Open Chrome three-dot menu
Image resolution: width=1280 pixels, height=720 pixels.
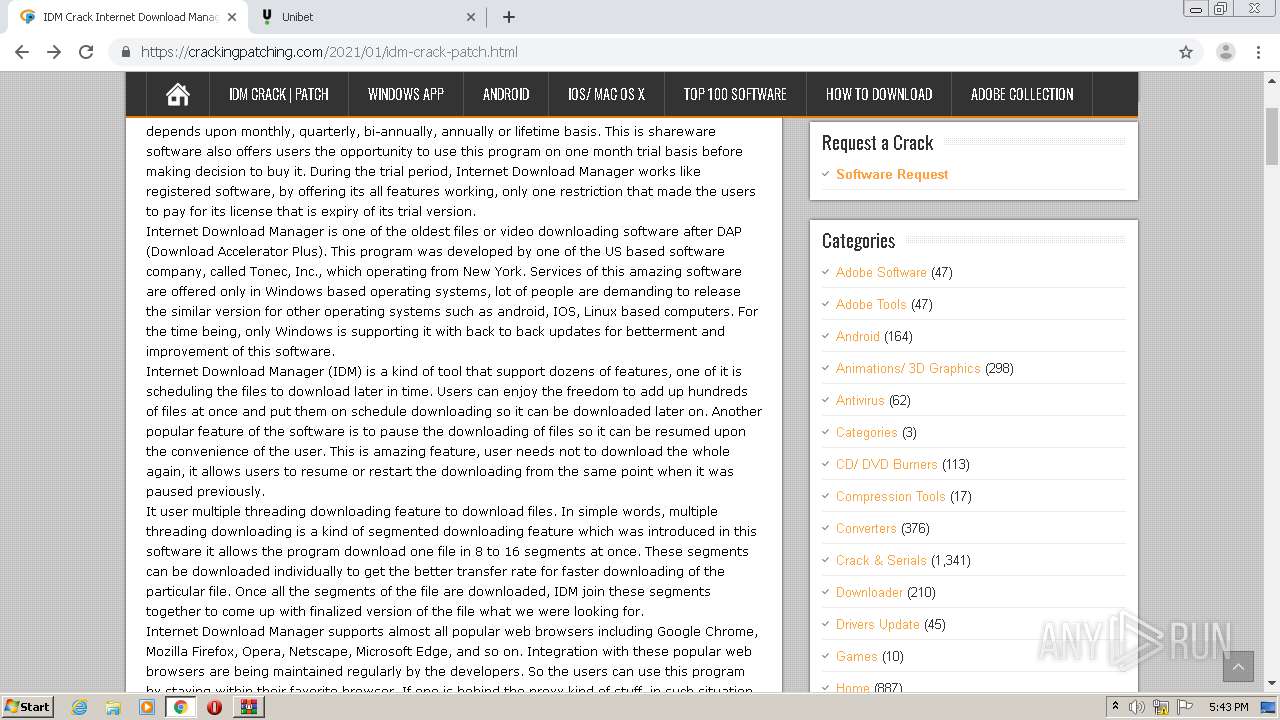[1258, 52]
